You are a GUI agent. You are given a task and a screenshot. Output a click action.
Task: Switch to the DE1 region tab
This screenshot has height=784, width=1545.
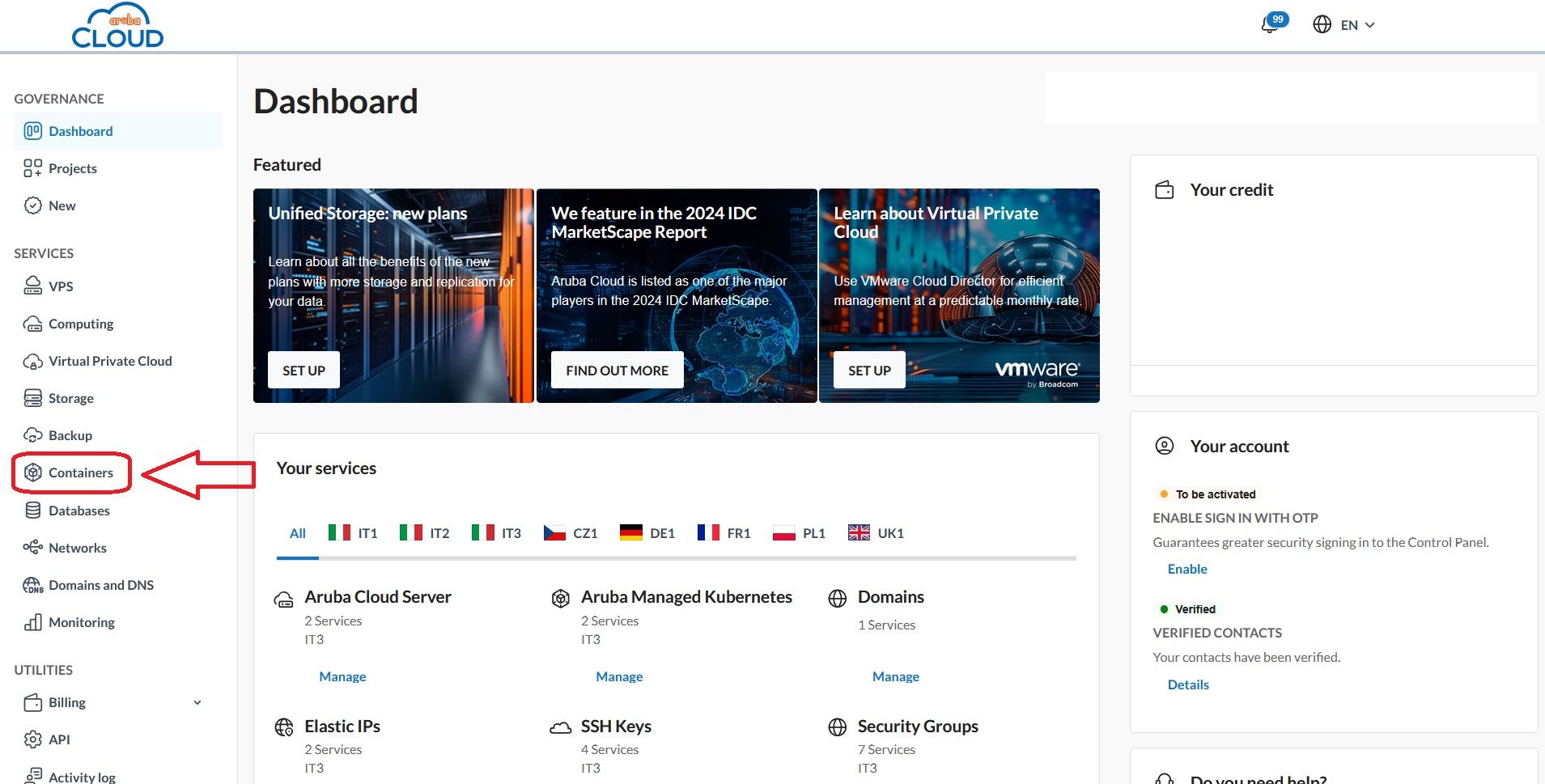[647, 533]
